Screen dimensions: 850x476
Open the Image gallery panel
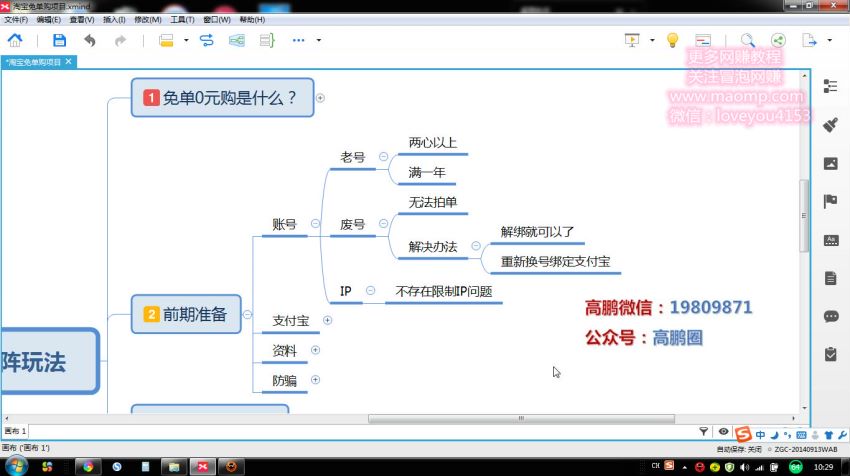point(830,163)
